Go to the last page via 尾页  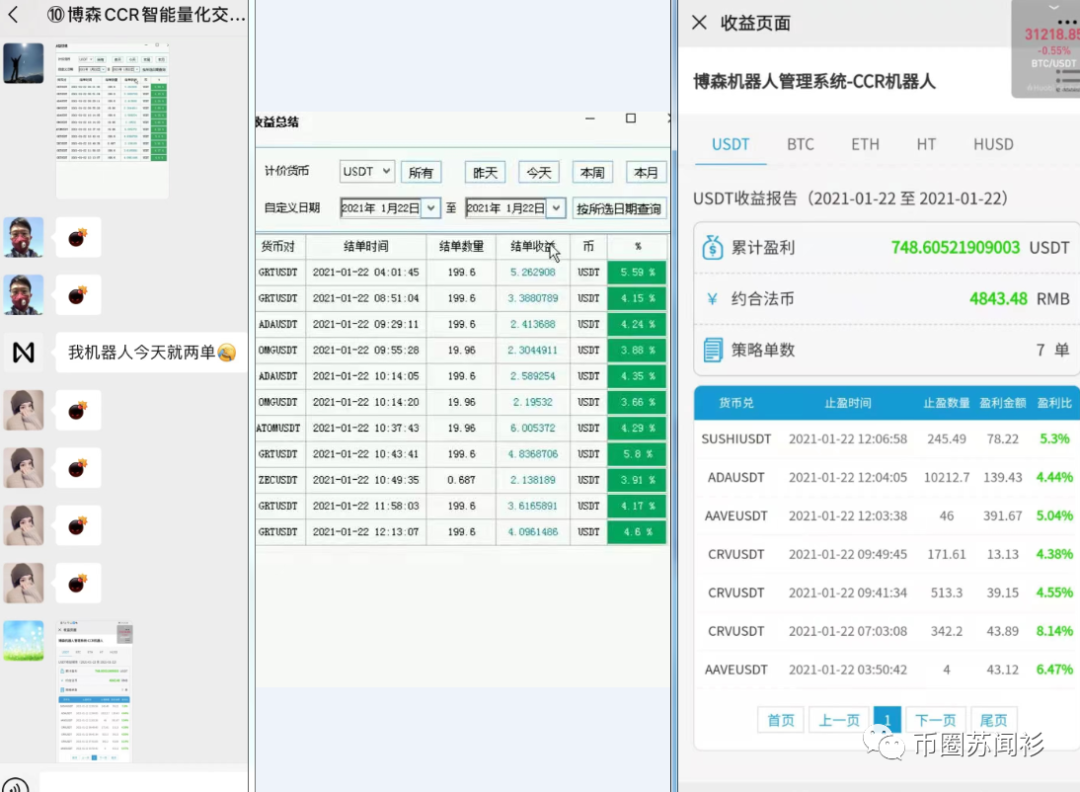pos(993,720)
